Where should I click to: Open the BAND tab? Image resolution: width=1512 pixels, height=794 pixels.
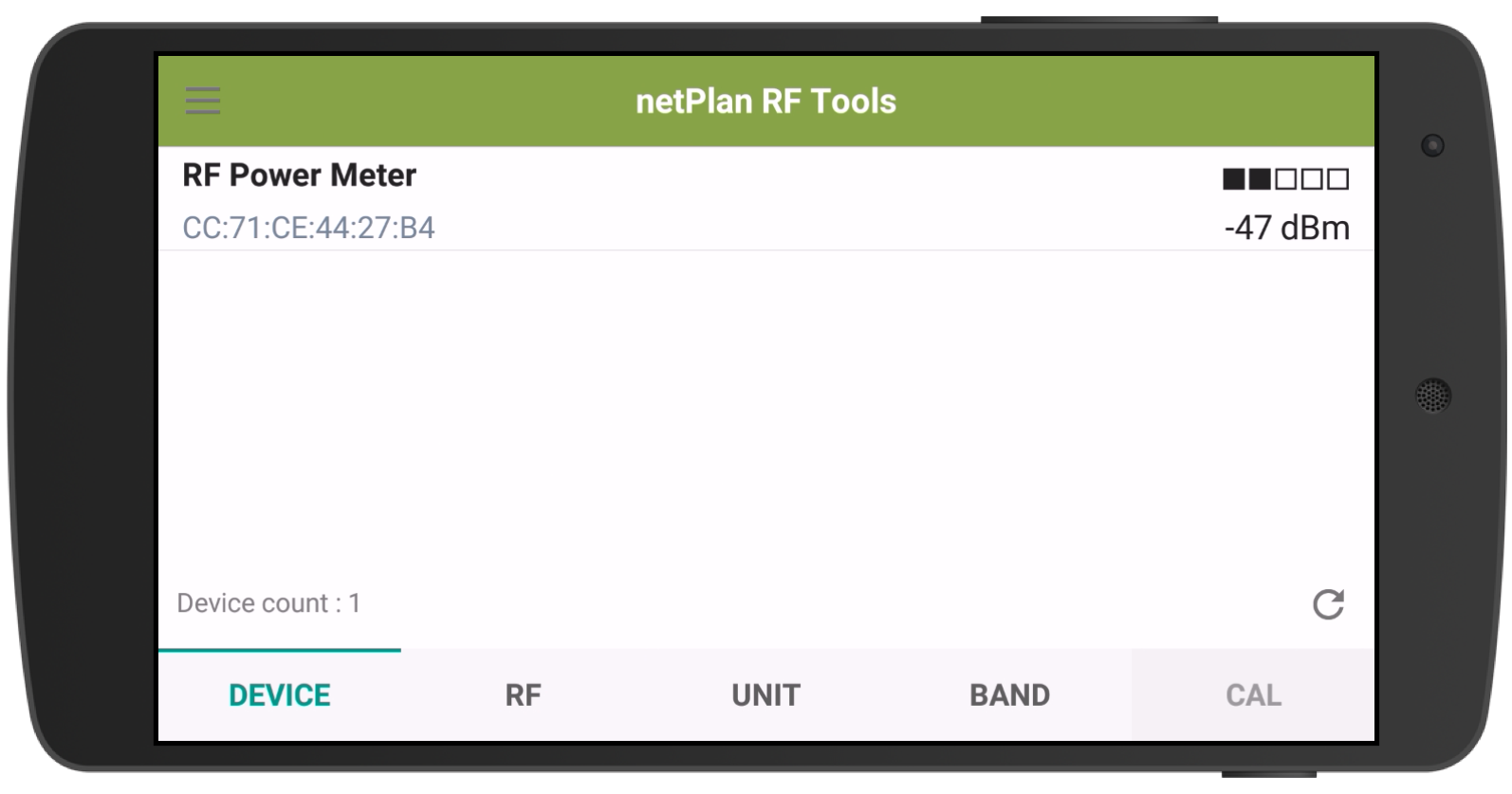point(1009,695)
